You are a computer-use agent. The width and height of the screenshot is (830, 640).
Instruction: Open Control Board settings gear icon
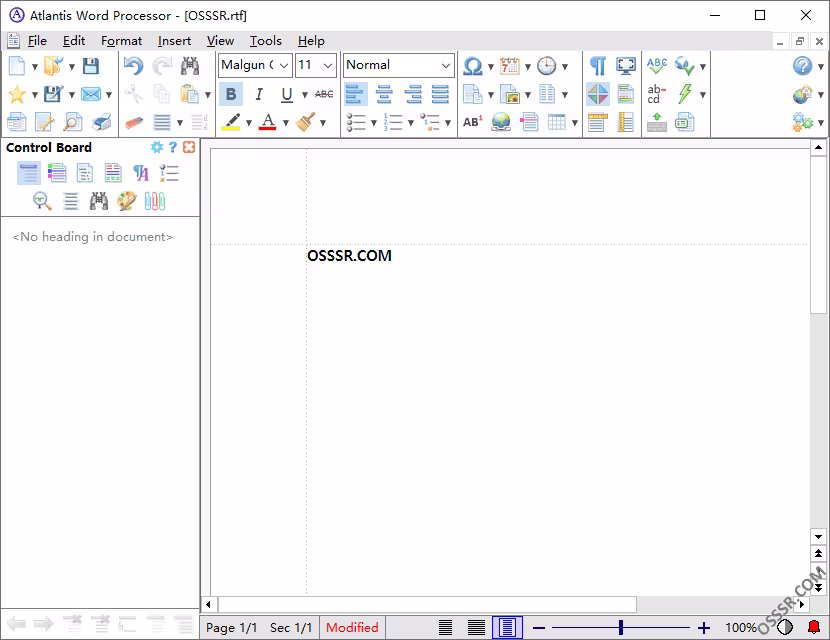(x=157, y=147)
